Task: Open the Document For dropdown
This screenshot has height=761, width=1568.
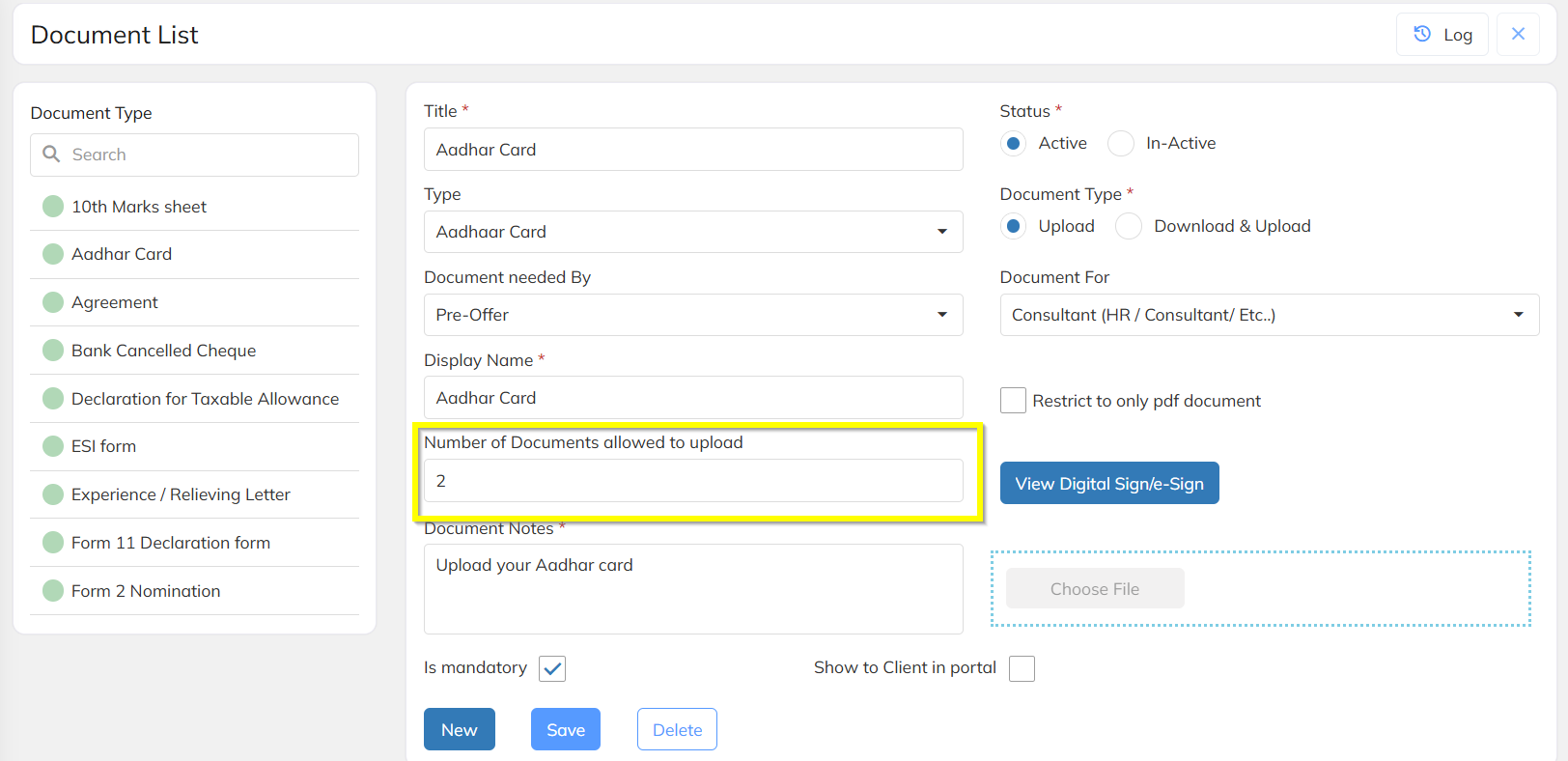Action: point(1269,315)
